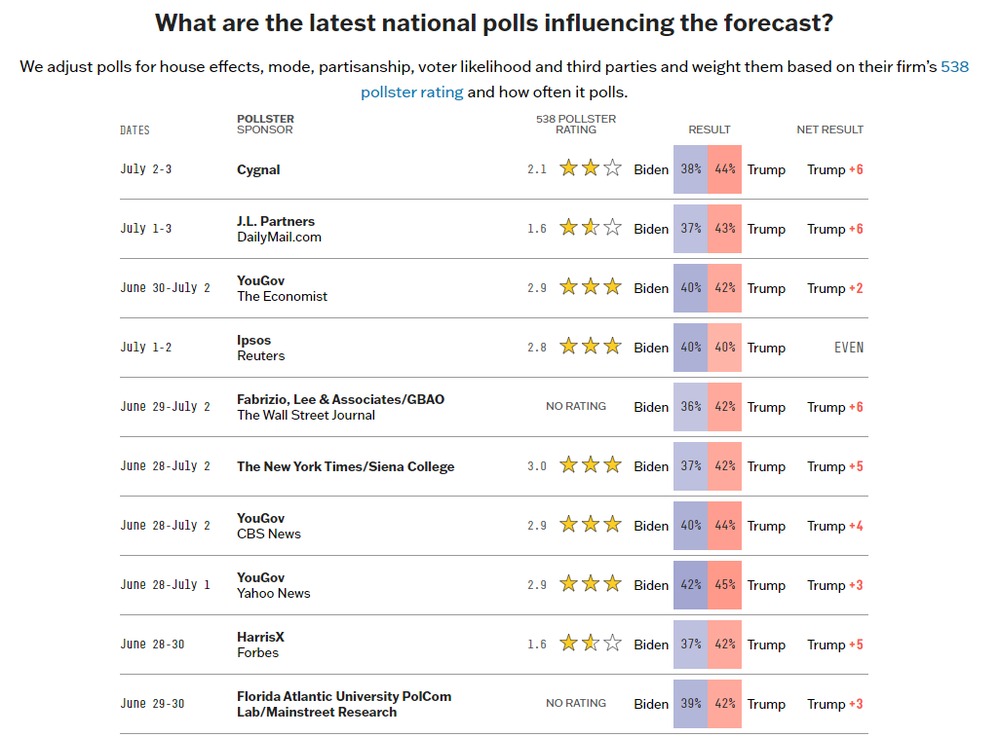Click the 538 POLLSTER RATING column header
Image resolution: width=1000 pixels, height=737 pixels.
click(x=576, y=124)
